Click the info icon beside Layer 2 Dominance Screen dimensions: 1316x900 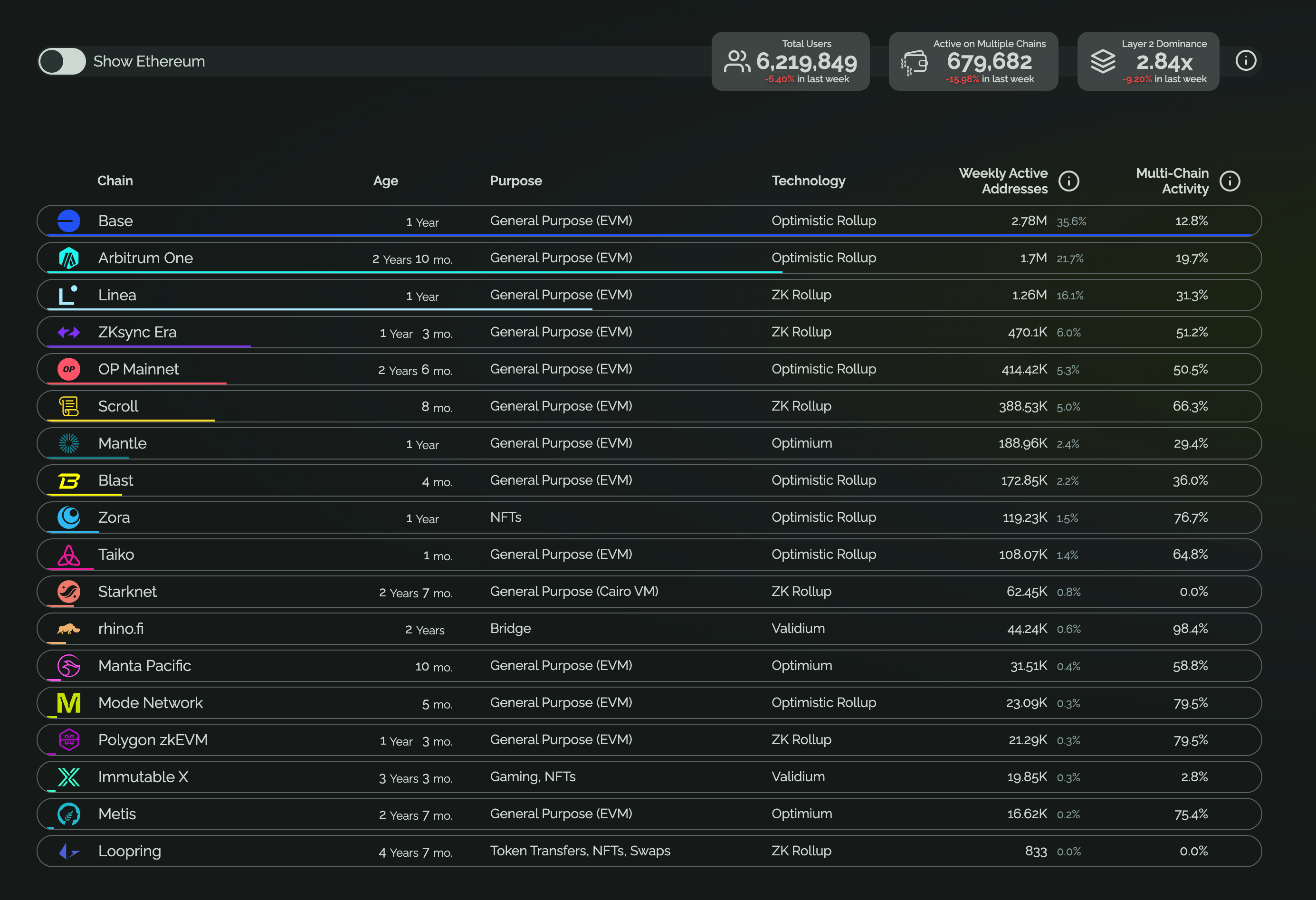click(1245, 61)
